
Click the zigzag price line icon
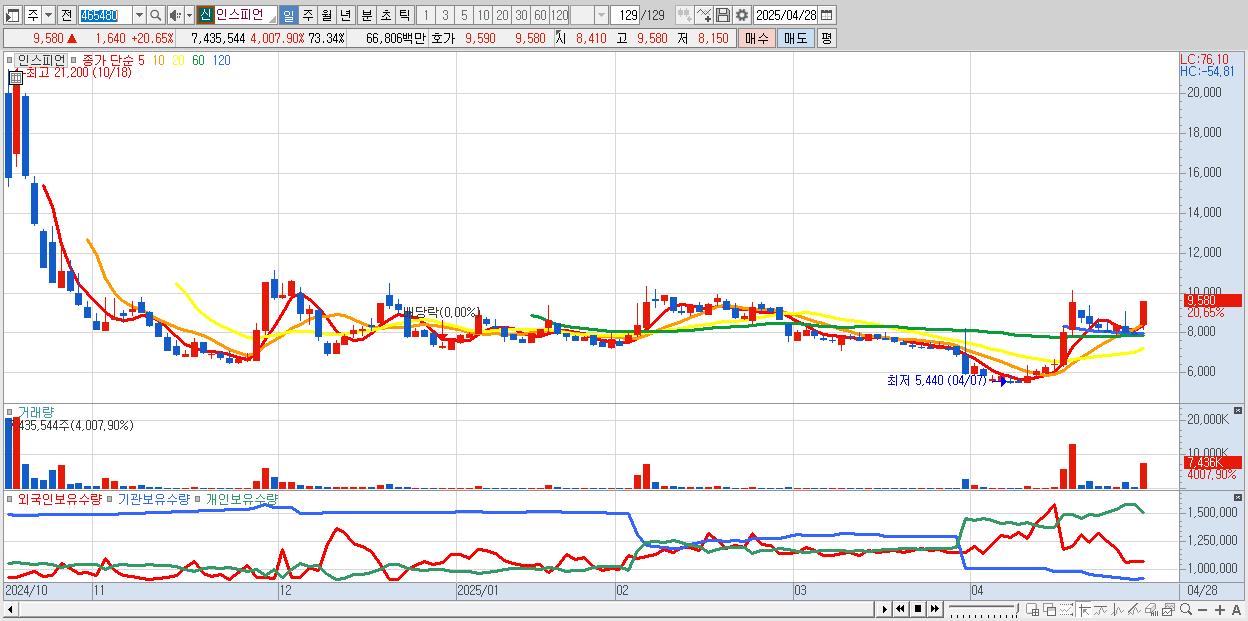pos(1118,610)
